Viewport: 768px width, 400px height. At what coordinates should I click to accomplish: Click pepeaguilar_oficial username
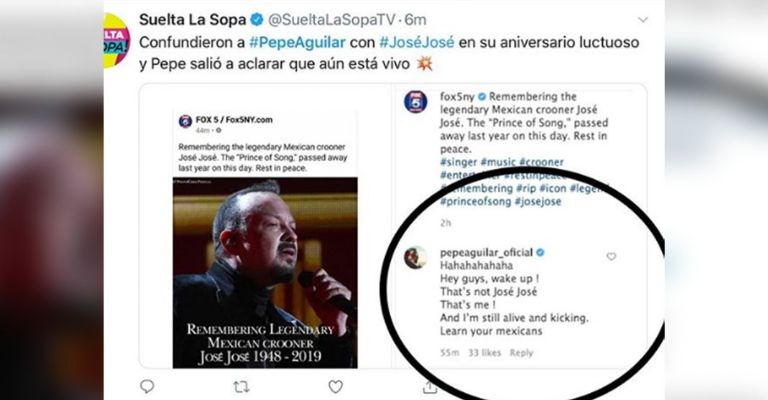(486, 253)
